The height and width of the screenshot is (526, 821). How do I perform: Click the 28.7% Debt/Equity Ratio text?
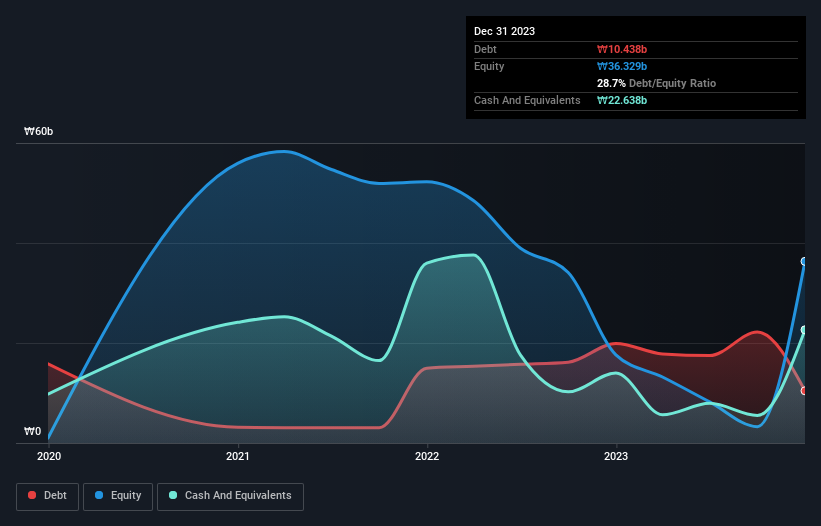coord(656,83)
